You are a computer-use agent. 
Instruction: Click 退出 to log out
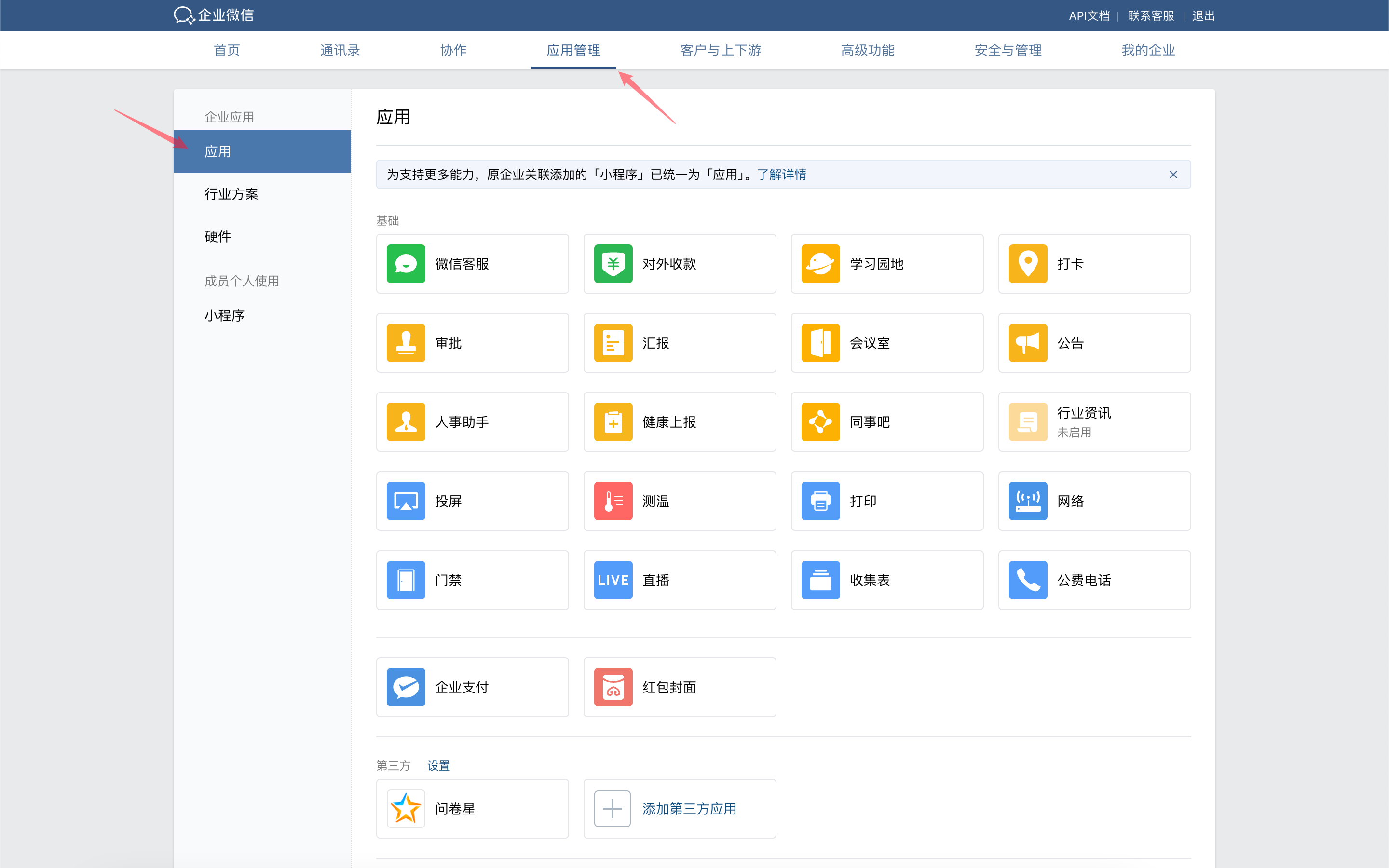click(x=1203, y=15)
